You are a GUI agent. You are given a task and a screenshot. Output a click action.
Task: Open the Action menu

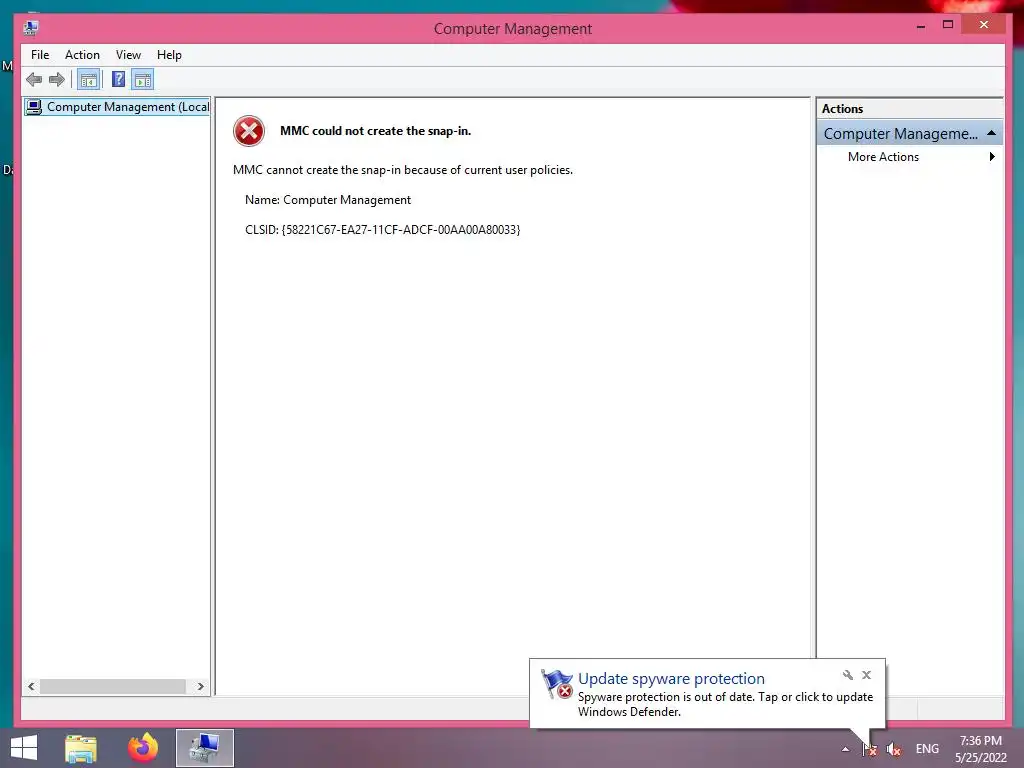[82, 55]
